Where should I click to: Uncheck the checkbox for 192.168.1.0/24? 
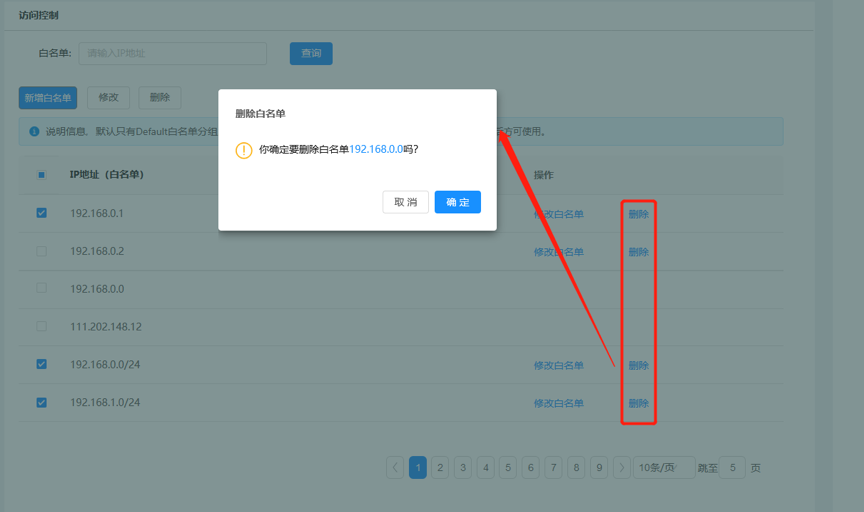tap(41, 402)
